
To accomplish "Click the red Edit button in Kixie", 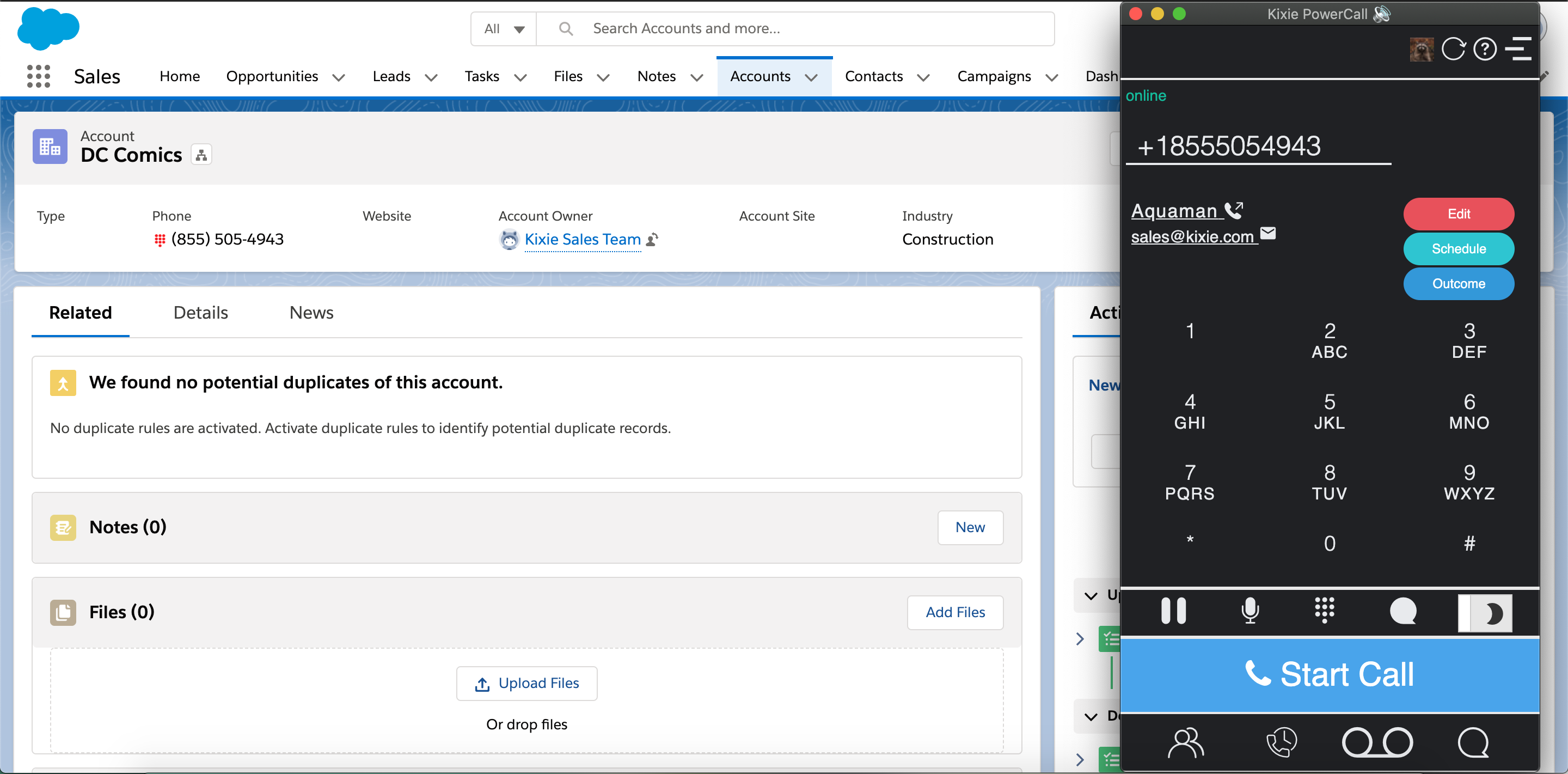I will click(1459, 214).
